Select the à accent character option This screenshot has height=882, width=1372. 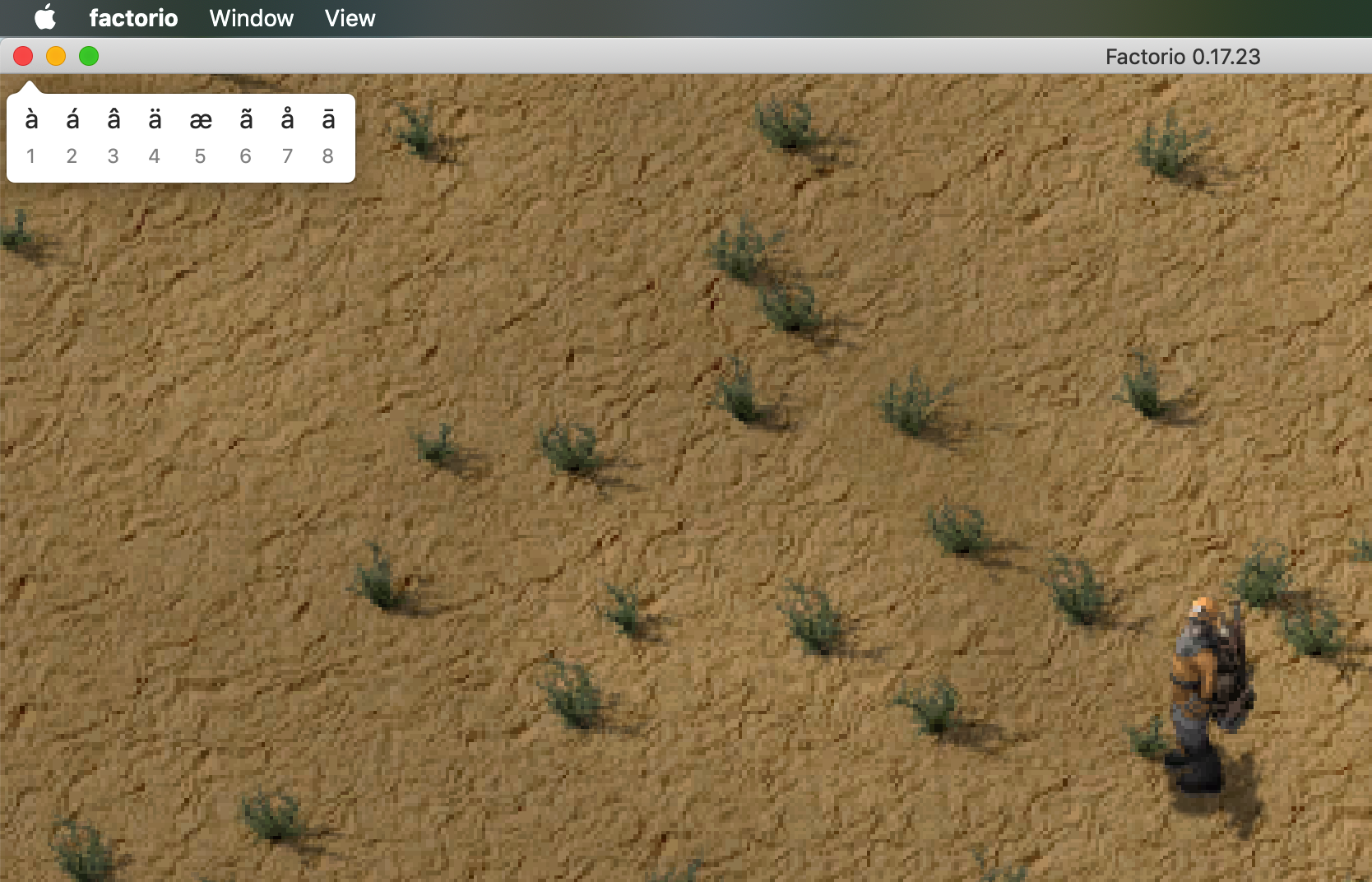pos(31,121)
